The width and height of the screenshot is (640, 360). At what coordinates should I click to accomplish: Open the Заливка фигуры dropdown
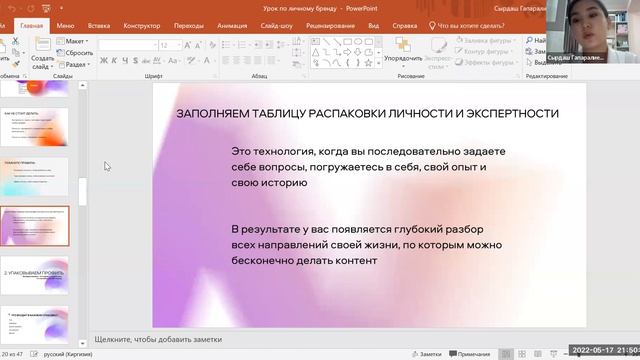485,40
